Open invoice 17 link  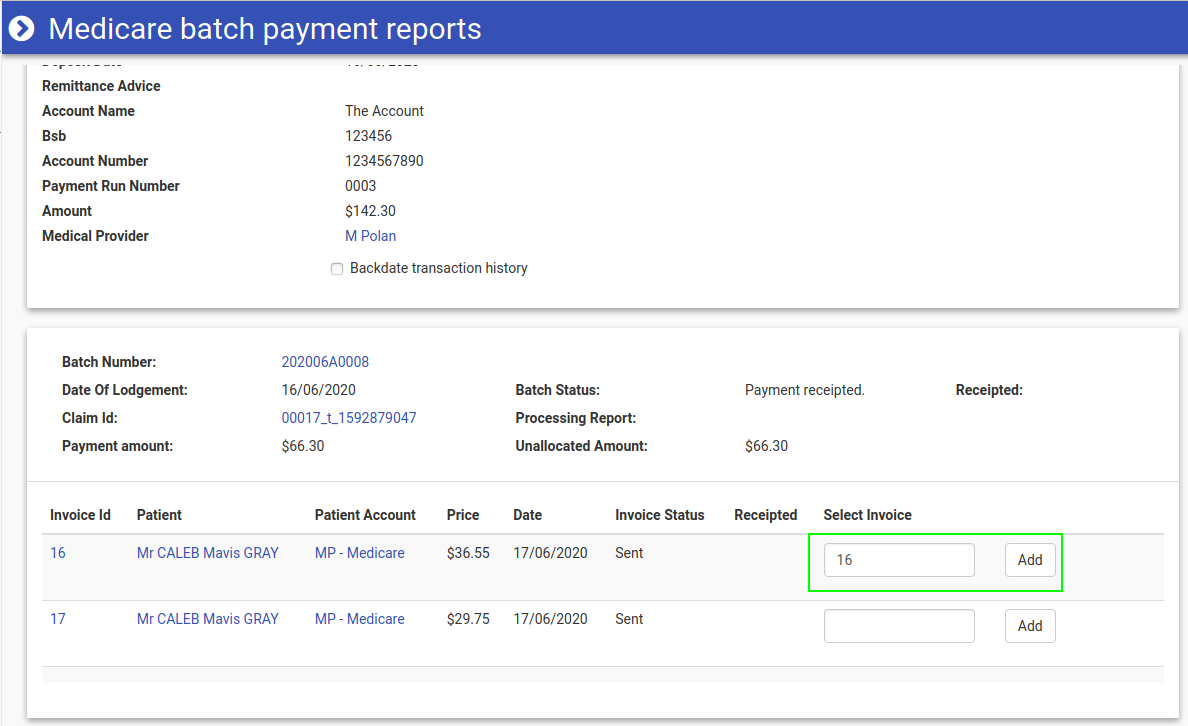pyautogui.click(x=58, y=619)
